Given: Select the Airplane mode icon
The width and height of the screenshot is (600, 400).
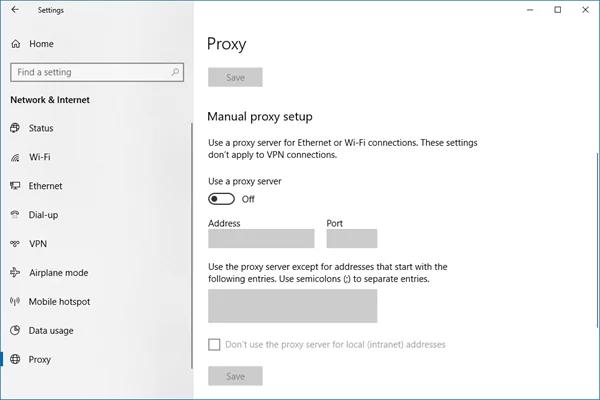Looking at the screenshot, I should pyautogui.click(x=15, y=273).
